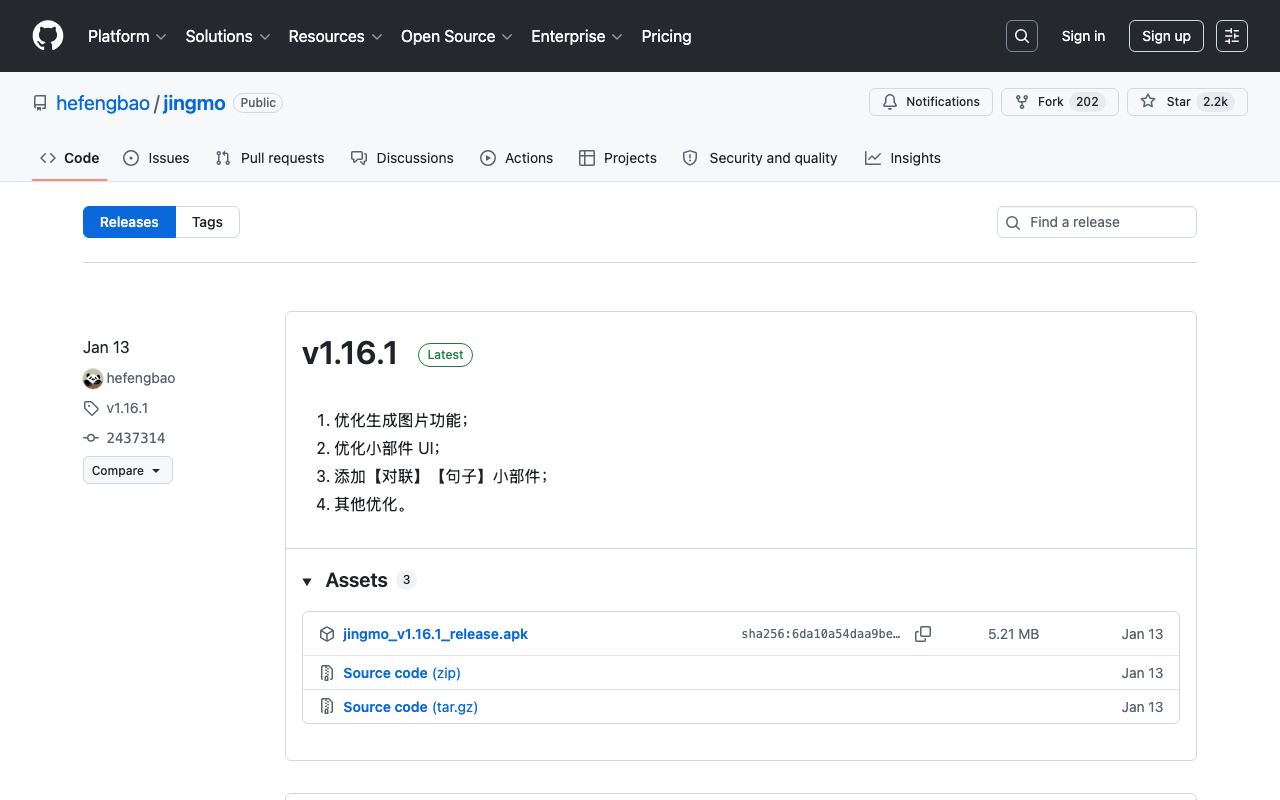Viewport: 1280px width, 800px height.
Task: Download jingmo_v1.16.1_release.apk
Action: coord(435,634)
